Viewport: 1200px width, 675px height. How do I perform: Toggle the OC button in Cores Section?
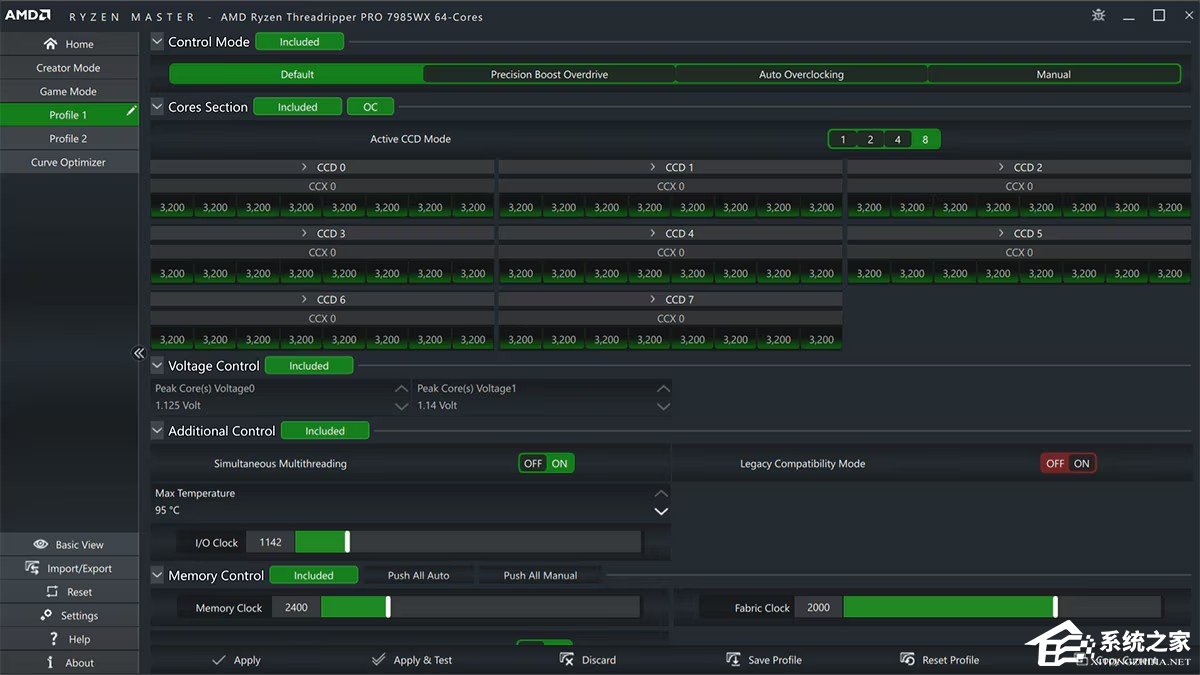point(370,107)
